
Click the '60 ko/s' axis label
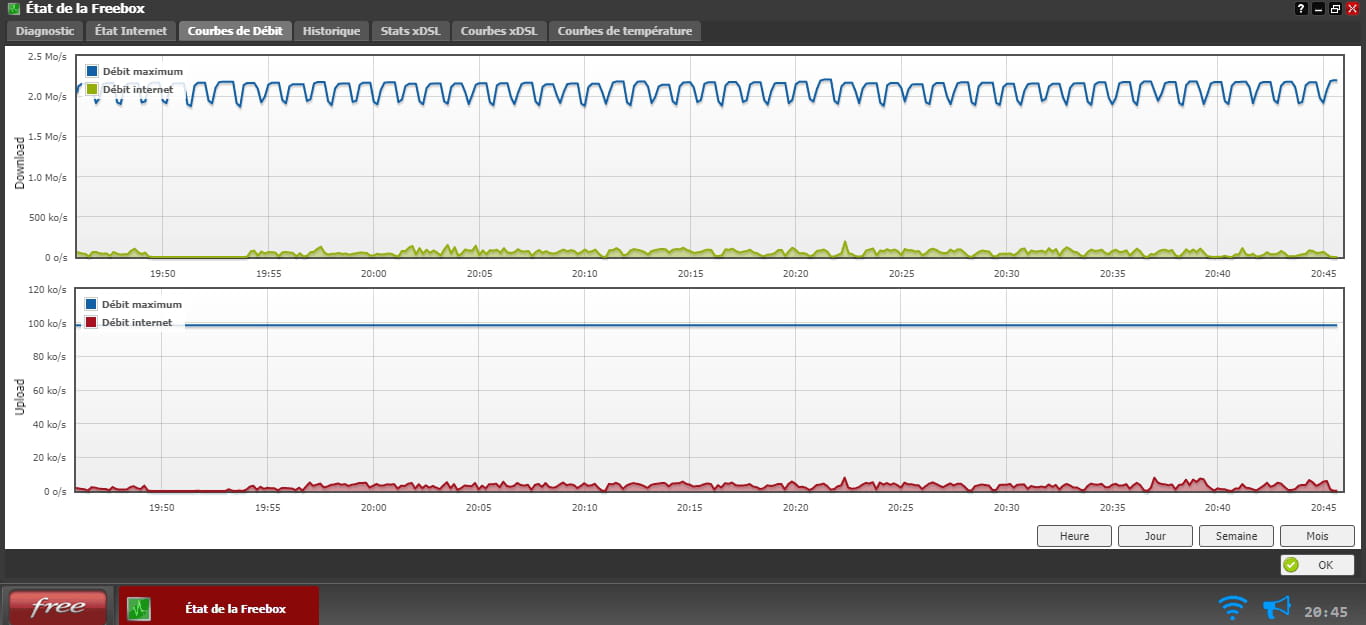pyautogui.click(x=50, y=391)
